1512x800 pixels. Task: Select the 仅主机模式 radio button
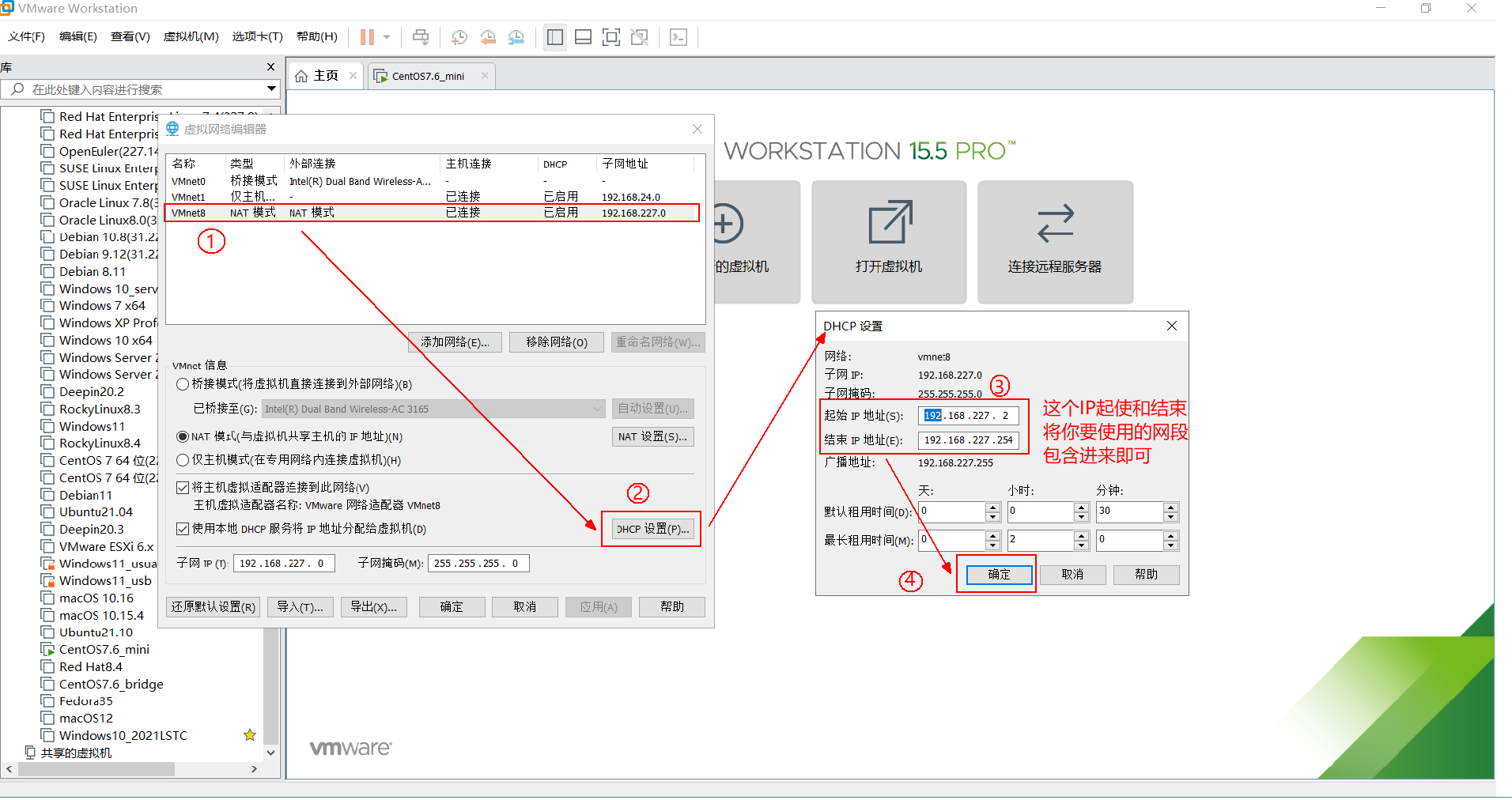coord(183,460)
